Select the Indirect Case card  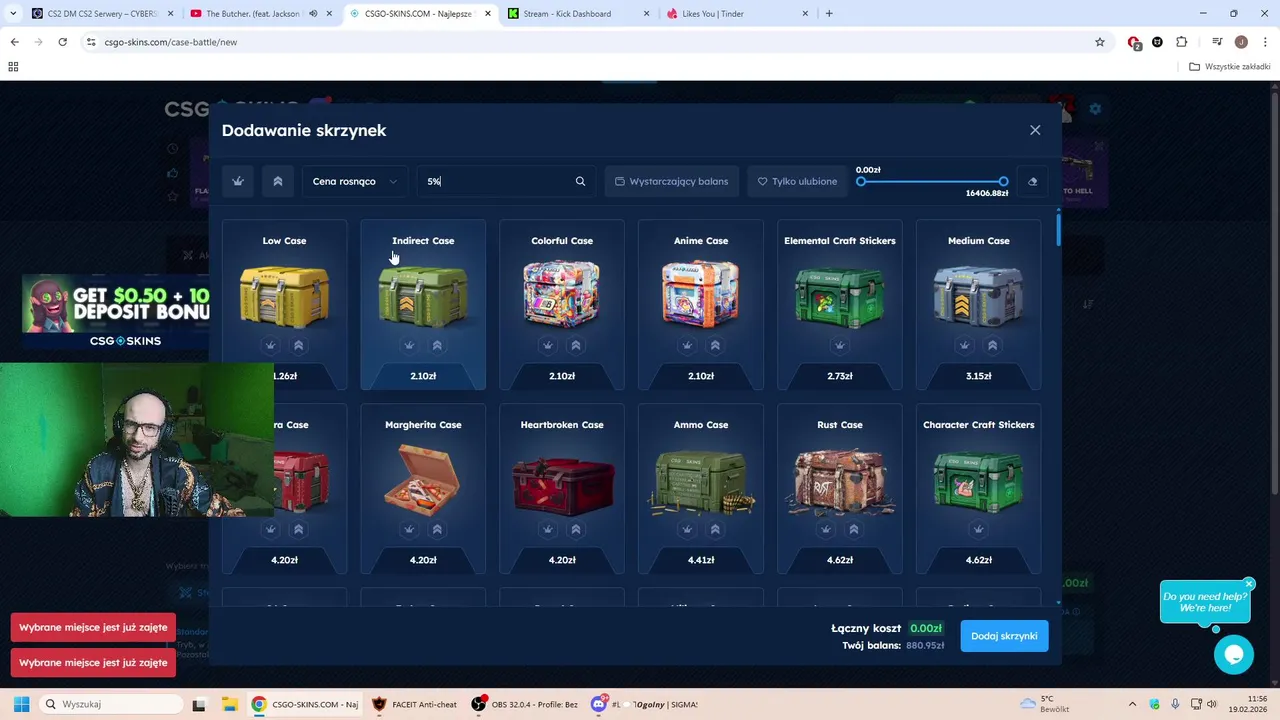(423, 305)
